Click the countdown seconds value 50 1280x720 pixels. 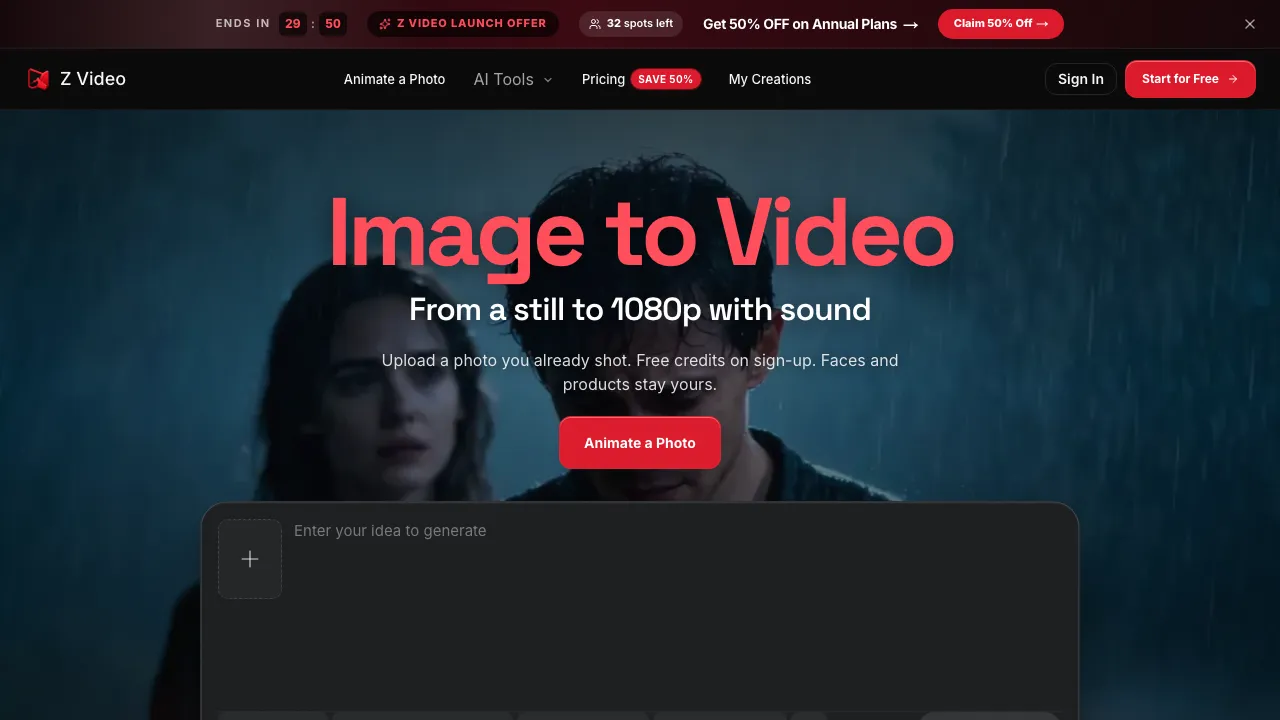(333, 24)
